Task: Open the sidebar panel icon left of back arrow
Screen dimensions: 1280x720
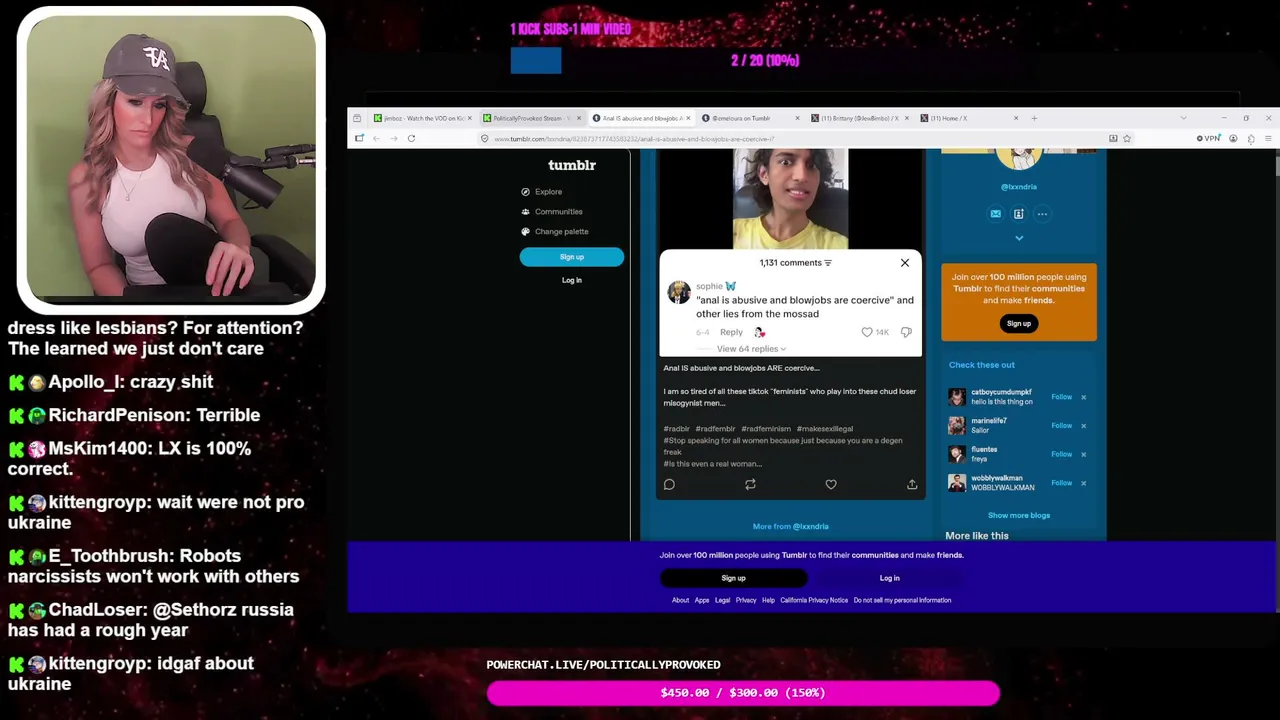Action: pyautogui.click(x=359, y=139)
